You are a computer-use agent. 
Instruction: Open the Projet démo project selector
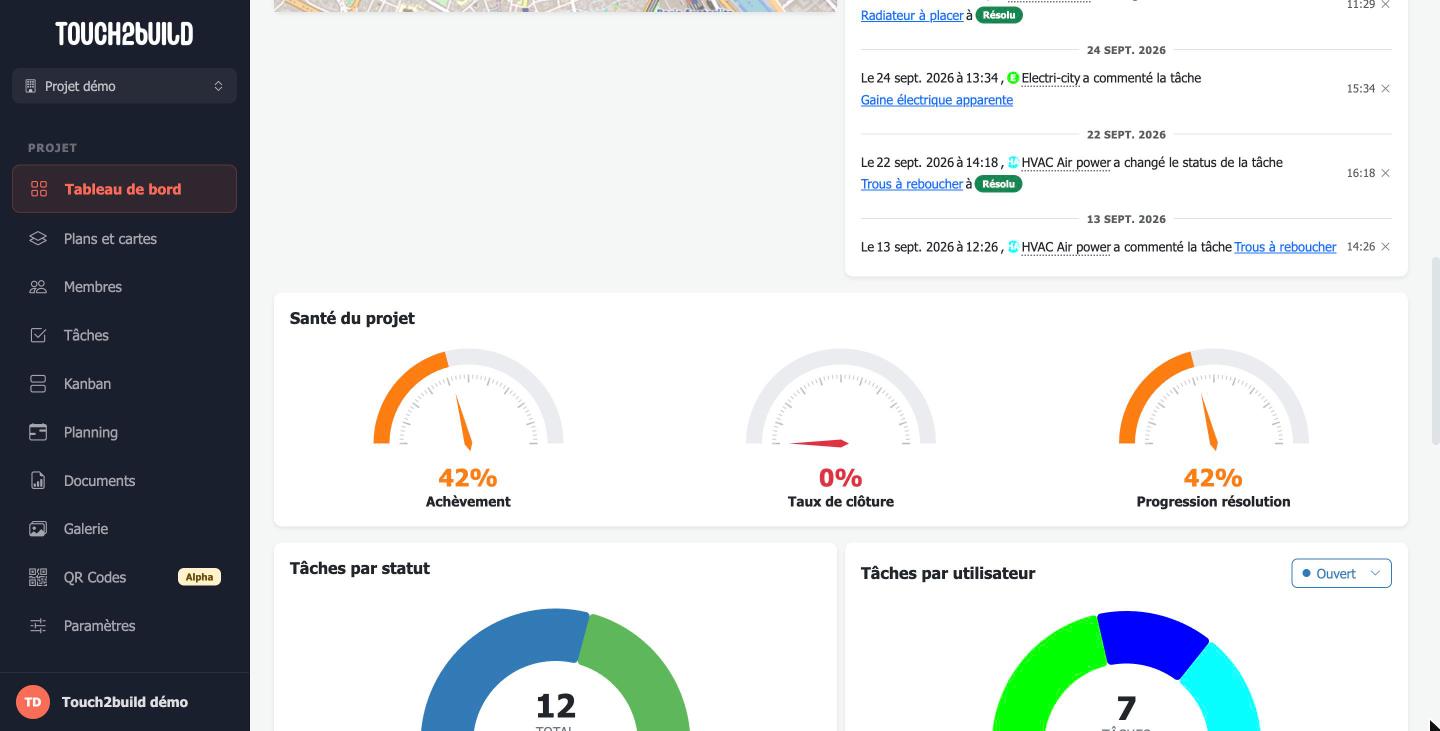[124, 86]
